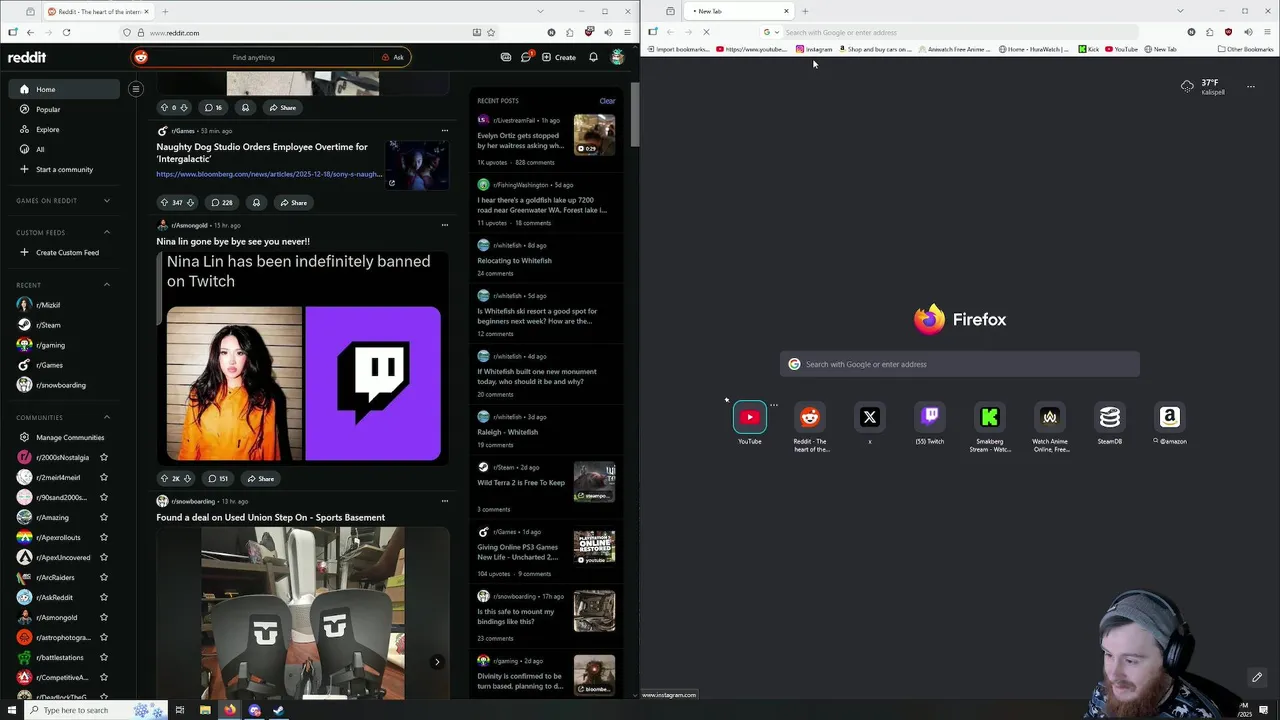This screenshot has width=1280, height=720.
Task: Click the Reddit advertise icon in header
Action: click(x=506, y=57)
